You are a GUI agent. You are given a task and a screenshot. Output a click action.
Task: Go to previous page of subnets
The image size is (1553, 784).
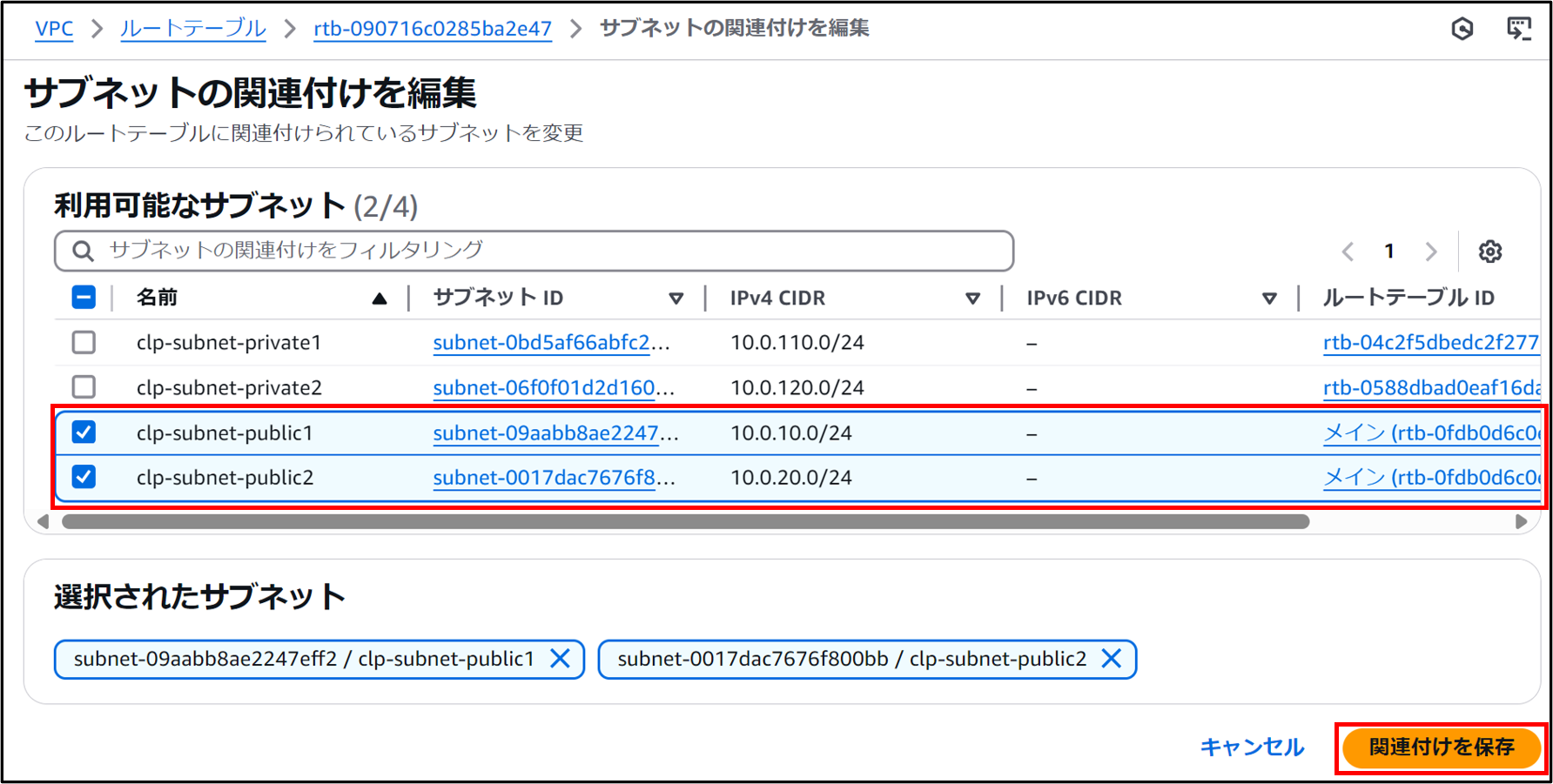tap(1348, 251)
